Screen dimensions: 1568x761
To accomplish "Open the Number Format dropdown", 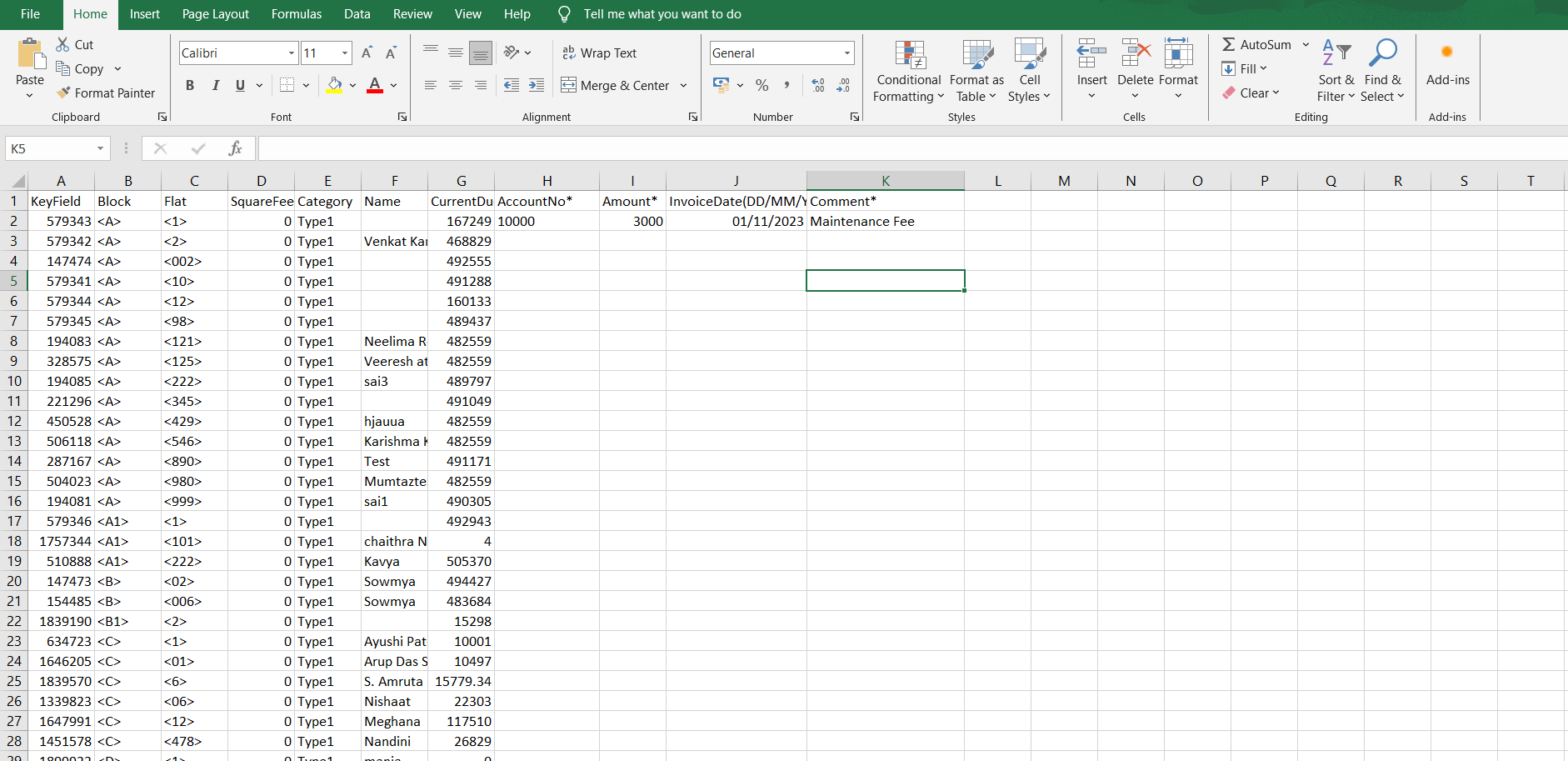I will point(847,53).
